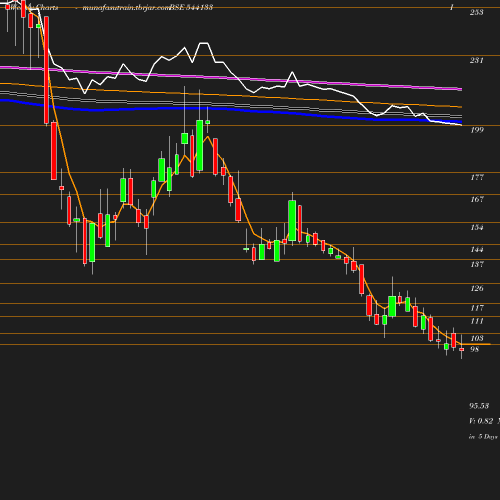Select the "199" price level label
Viewport: 500px width, 500px height.
(477, 130)
